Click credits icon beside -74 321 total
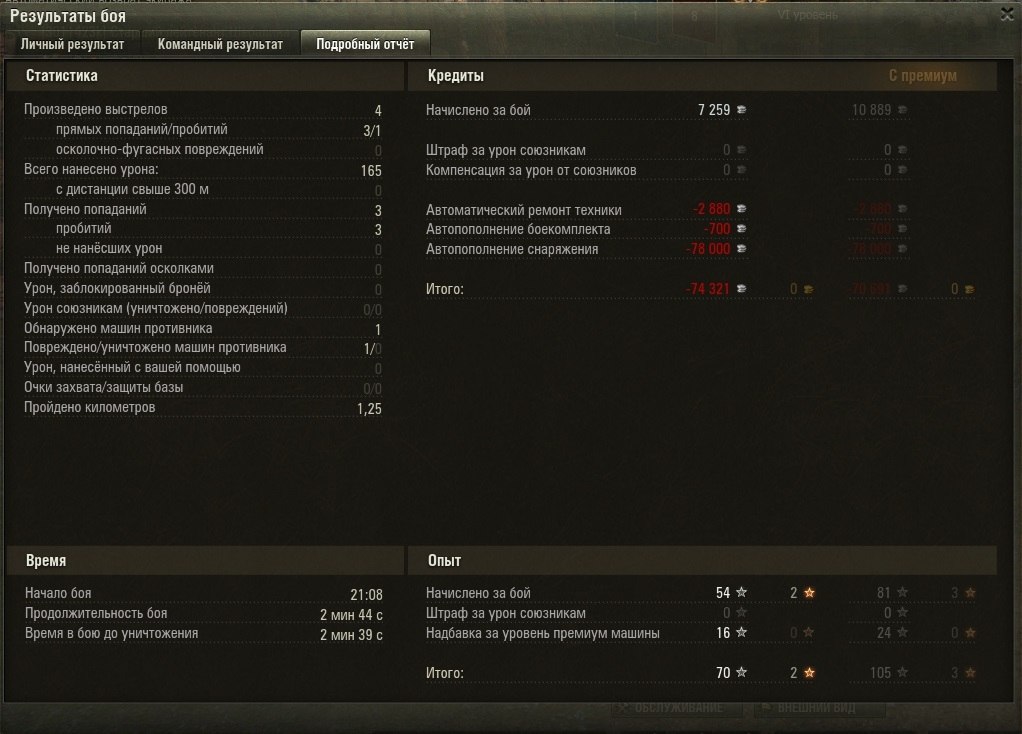The width and height of the screenshot is (1022, 734). click(x=741, y=289)
